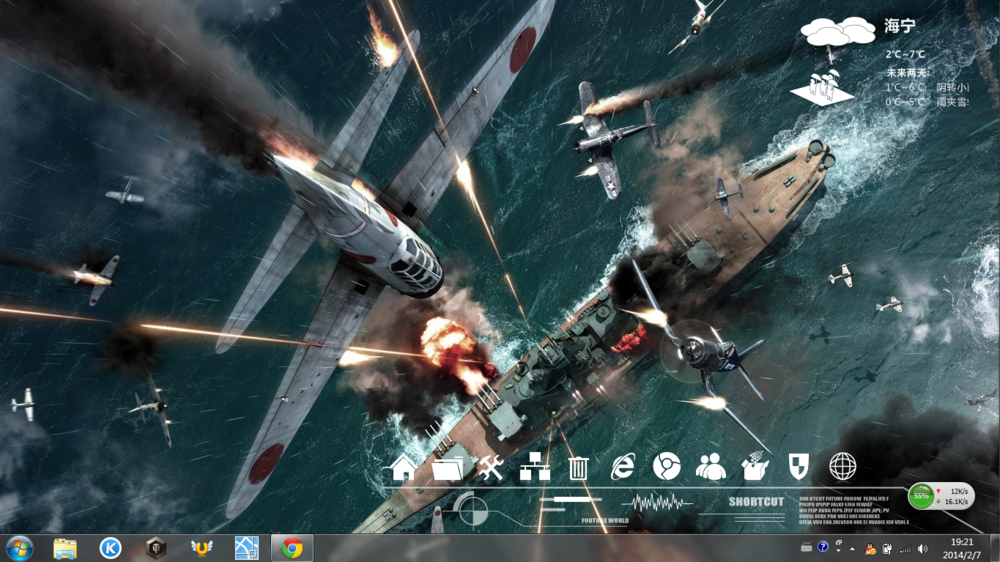This screenshot has height=562, width=1000.
Task: Click the cloud weather icon in widget
Action: [x=838, y=32]
